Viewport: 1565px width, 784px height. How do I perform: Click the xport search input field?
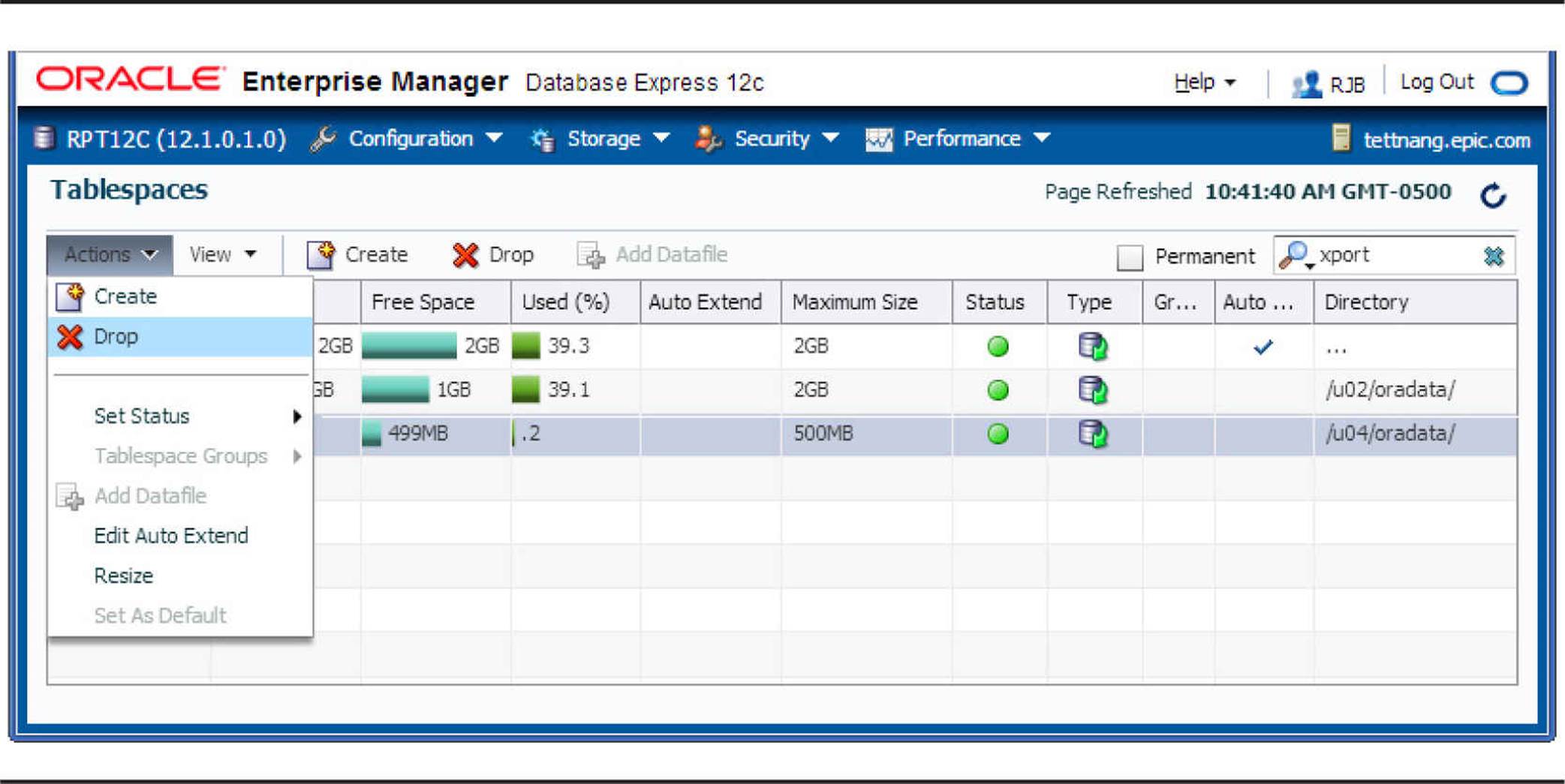(1396, 255)
